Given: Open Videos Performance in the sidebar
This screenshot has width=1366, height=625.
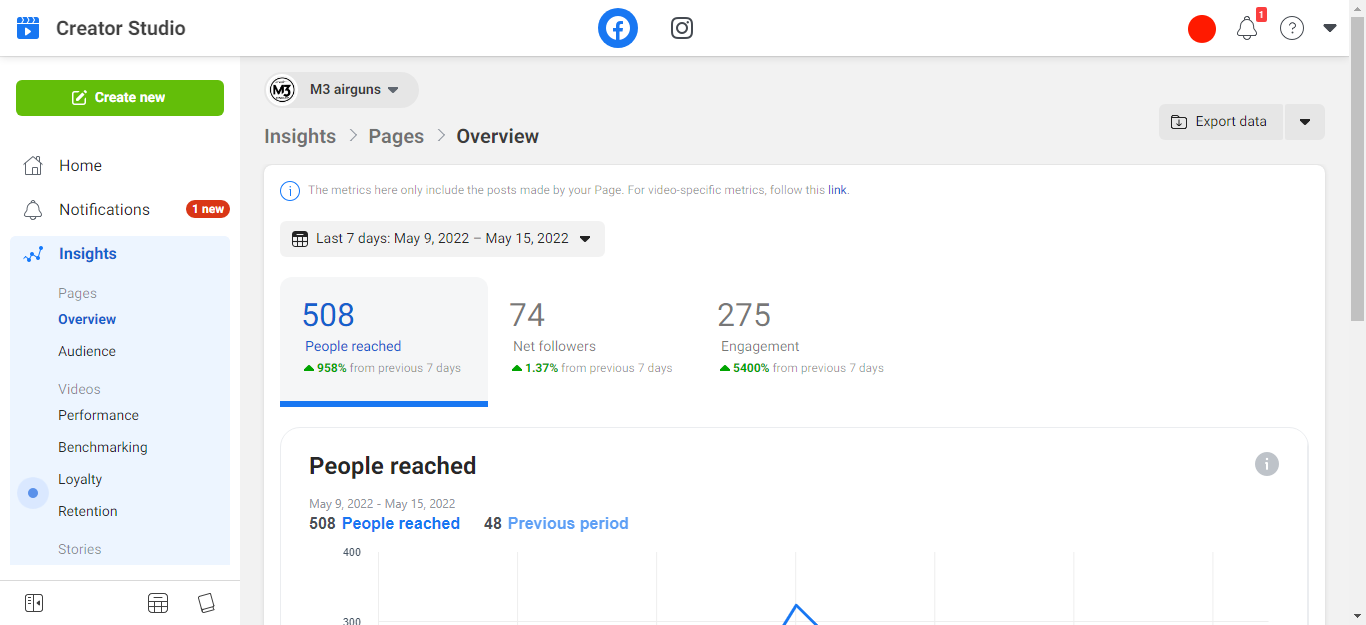Looking at the screenshot, I should pyautogui.click(x=98, y=415).
